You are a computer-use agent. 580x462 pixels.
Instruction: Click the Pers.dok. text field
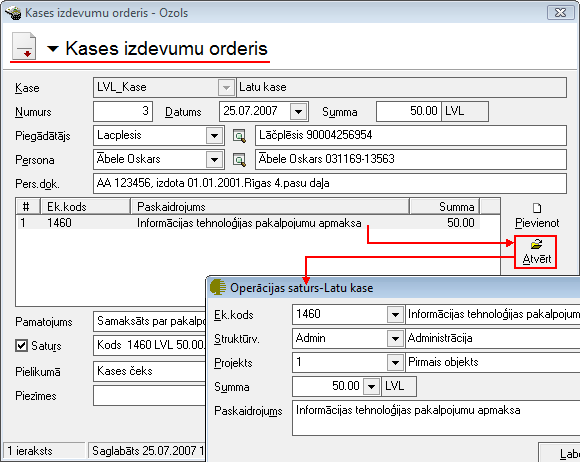click(330, 183)
